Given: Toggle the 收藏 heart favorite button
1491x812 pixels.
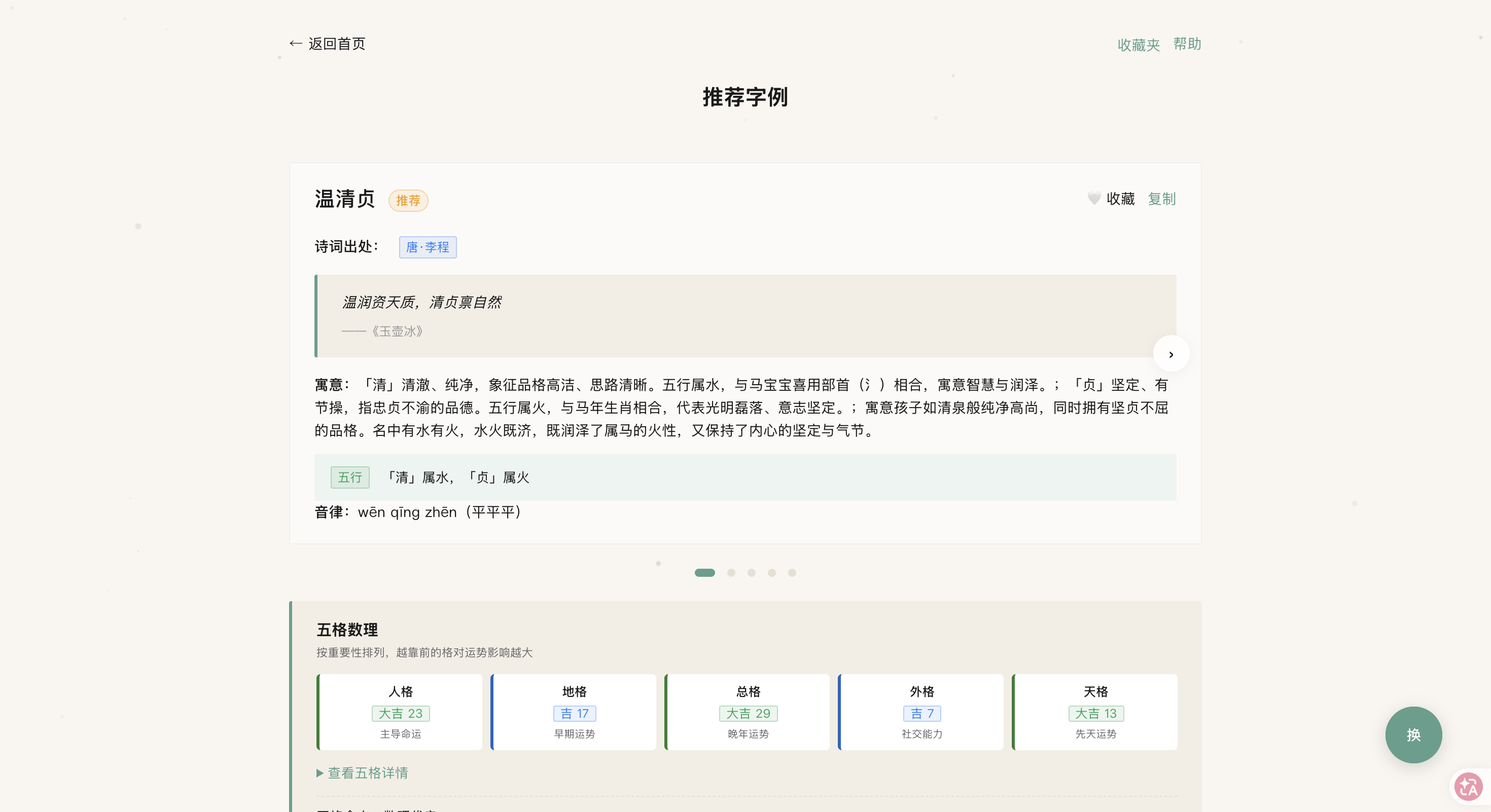Looking at the screenshot, I should [x=1111, y=199].
